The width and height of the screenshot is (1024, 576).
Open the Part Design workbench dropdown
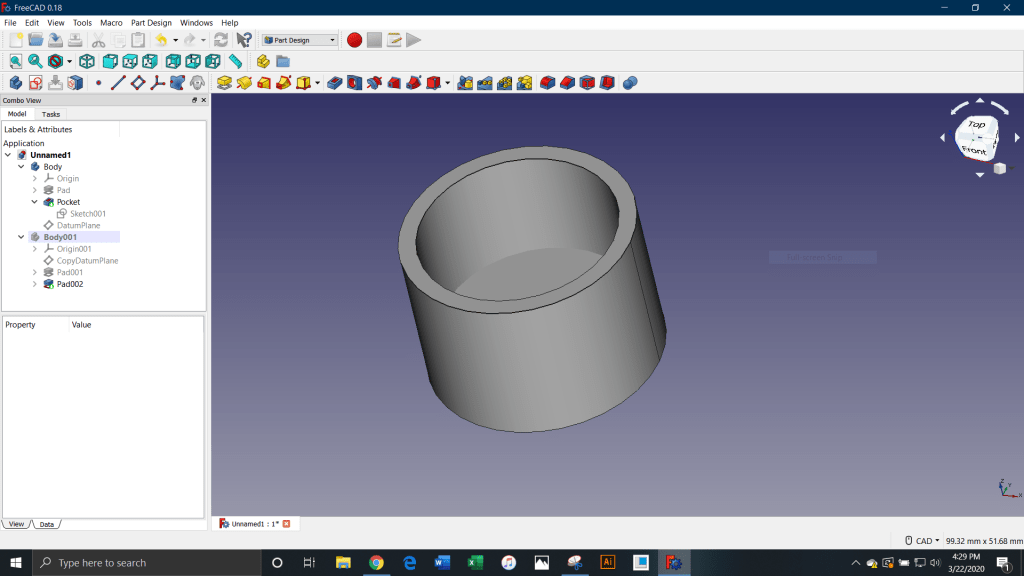[x=300, y=40]
